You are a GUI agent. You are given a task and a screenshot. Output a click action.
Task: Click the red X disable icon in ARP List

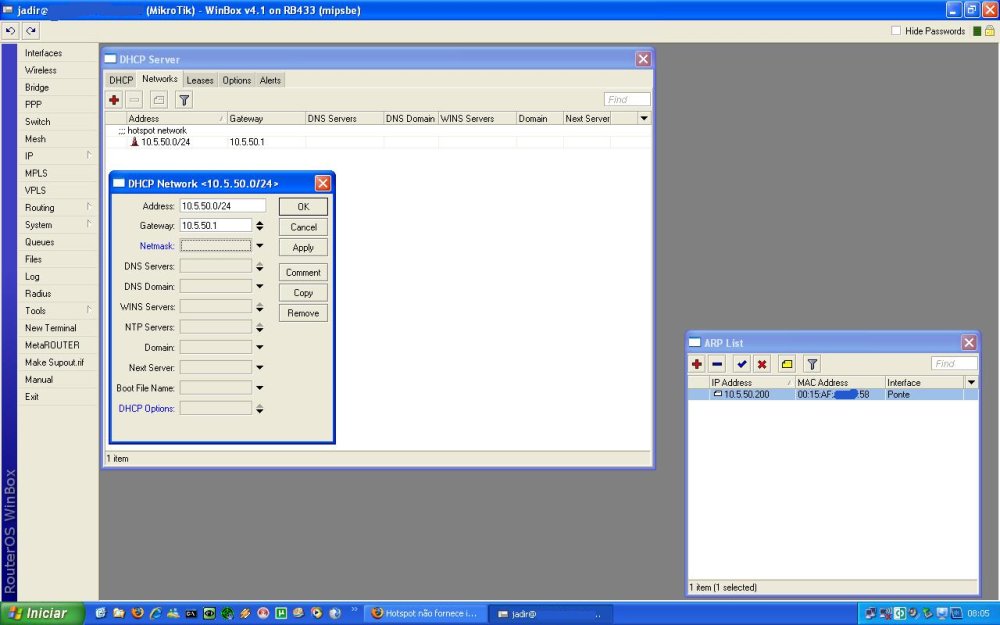click(761, 364)
